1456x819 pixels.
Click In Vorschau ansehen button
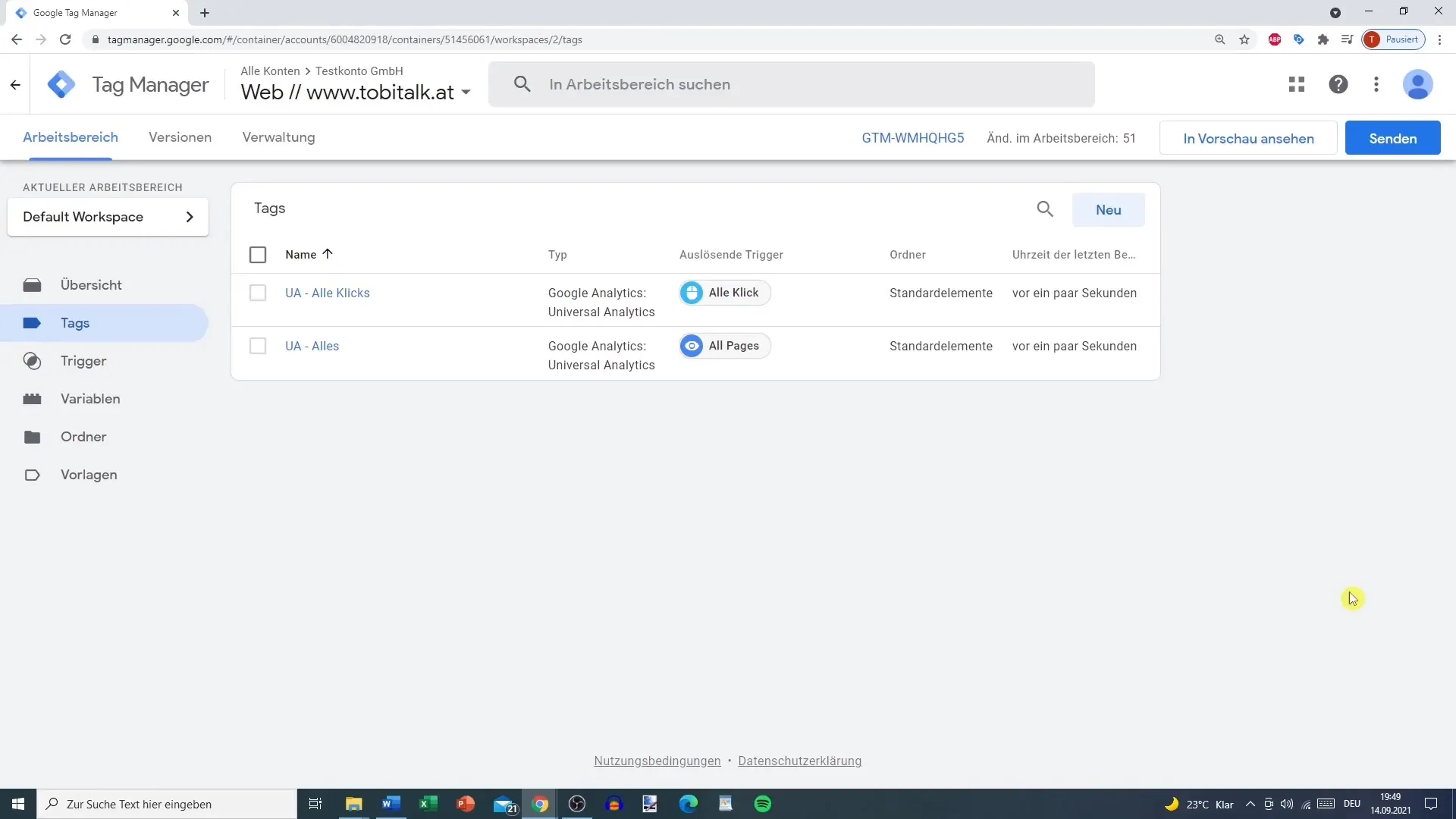click(x=1249, y=138)
